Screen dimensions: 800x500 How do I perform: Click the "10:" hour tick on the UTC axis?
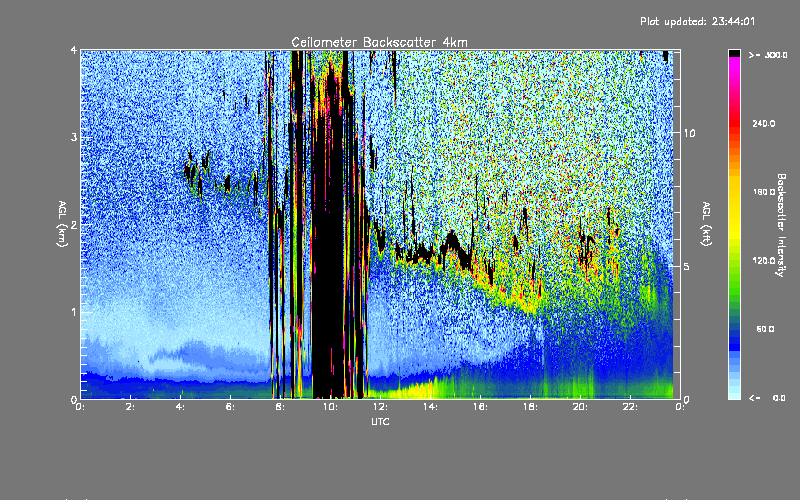(x=330, y=407)
